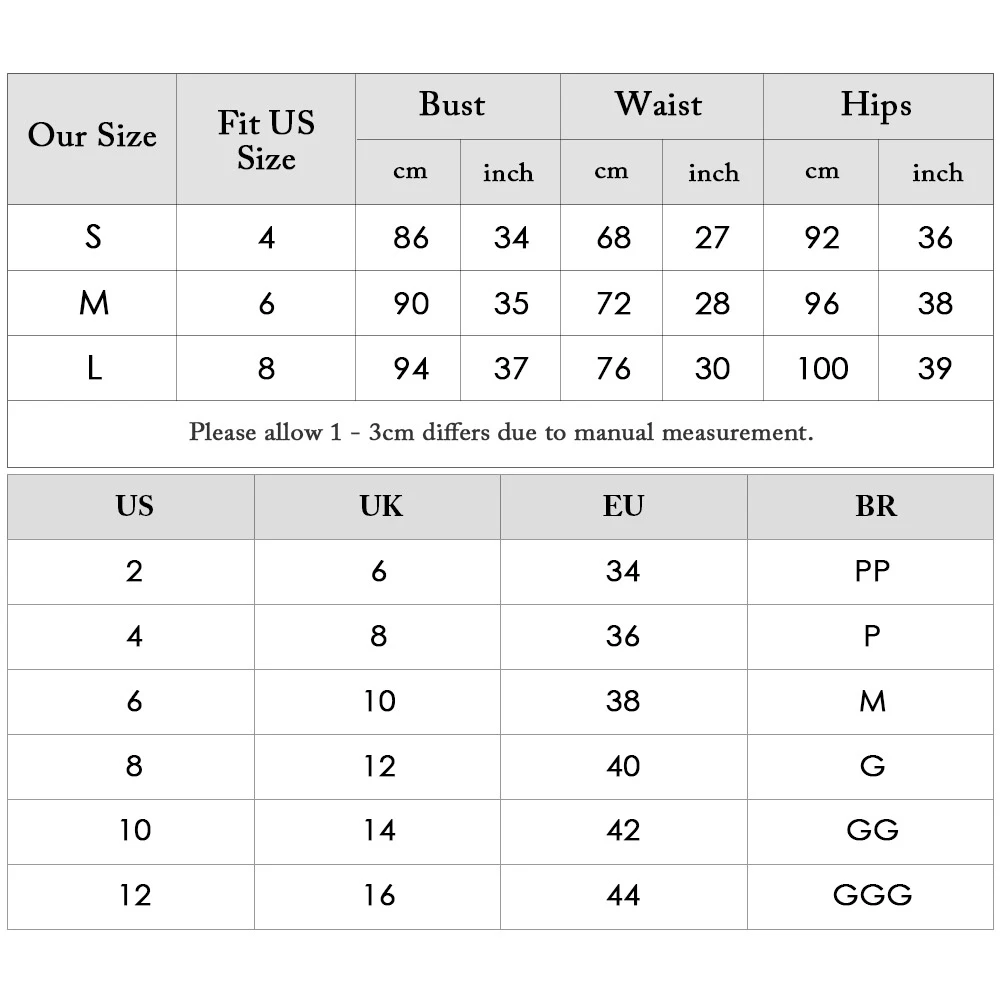Click the Bust header cell
This screenshot has width=1000, height=1000.
click(458, 107)
